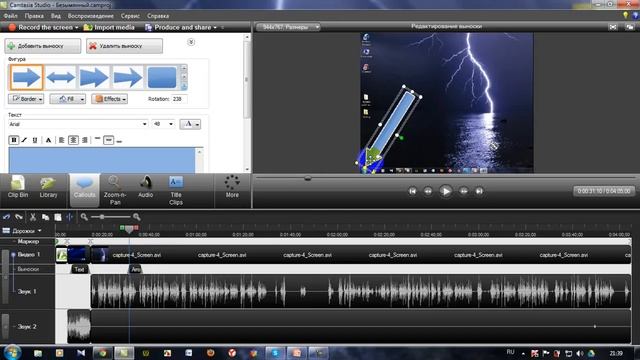Click Import media button
Screen dimensions: 640x360
tap(109, 27)
